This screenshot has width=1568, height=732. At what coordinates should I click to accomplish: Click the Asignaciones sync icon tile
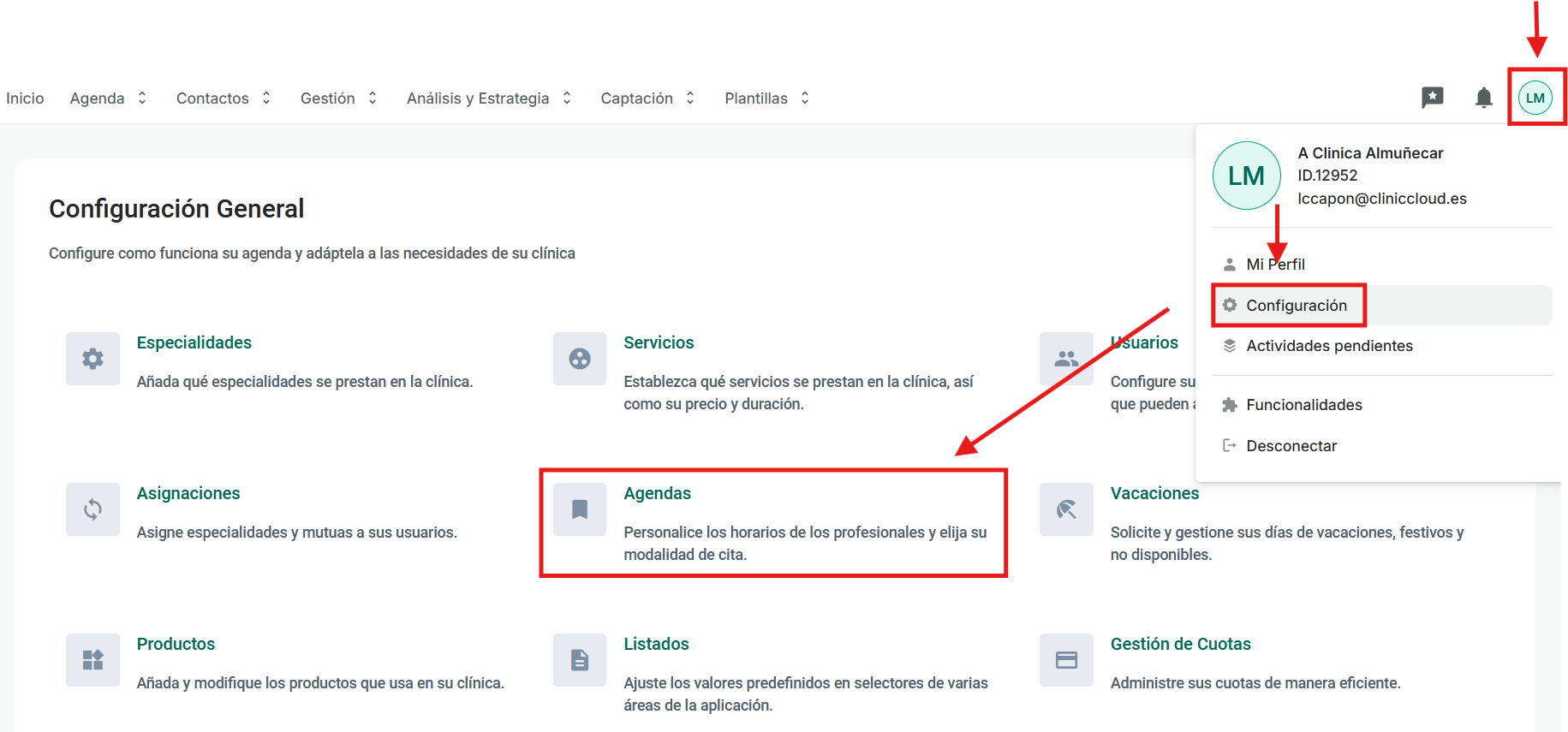coord(92,509)
